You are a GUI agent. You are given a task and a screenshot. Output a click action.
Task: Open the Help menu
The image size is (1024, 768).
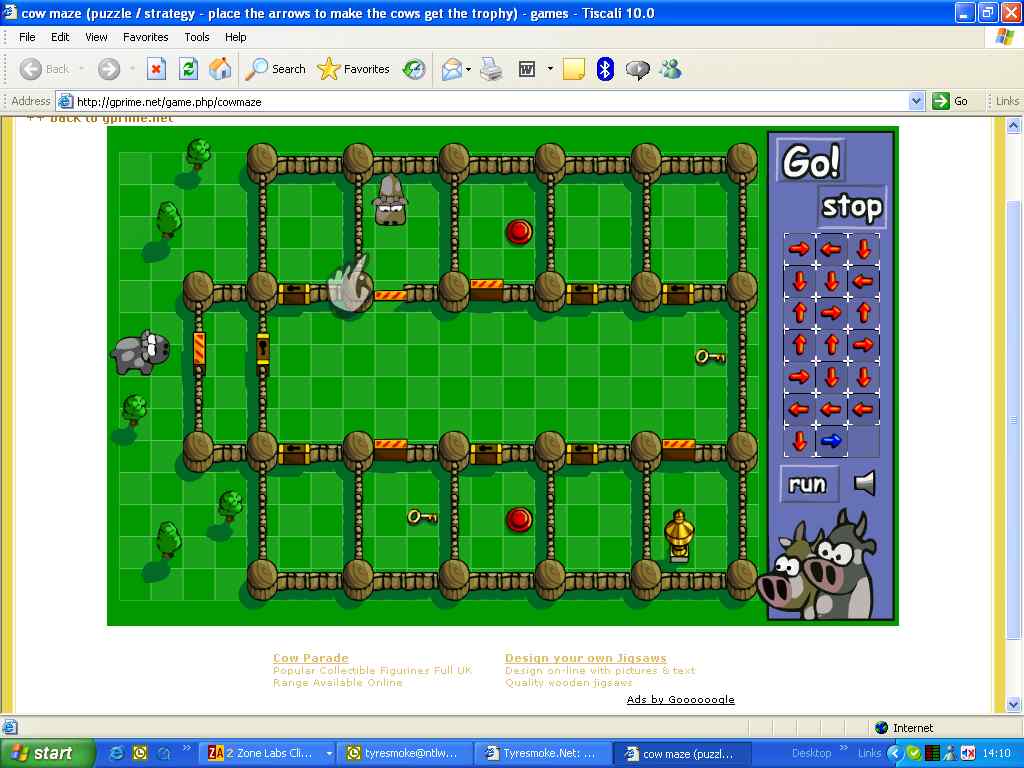pyautogui.click(x=236, y=37)
